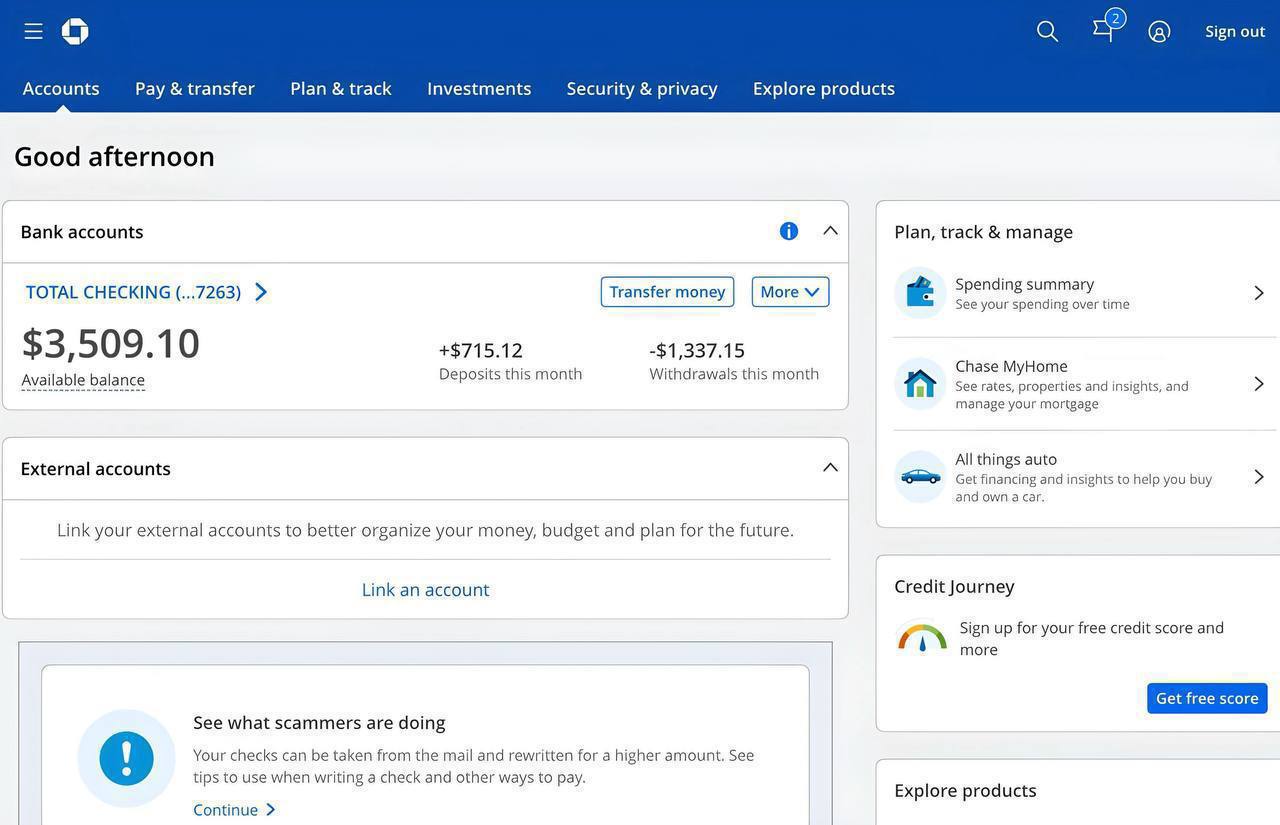This screenshot has height=825, width=1280.
Task: Go to the Pay & transfer tab
Action: tap(195, 88)
